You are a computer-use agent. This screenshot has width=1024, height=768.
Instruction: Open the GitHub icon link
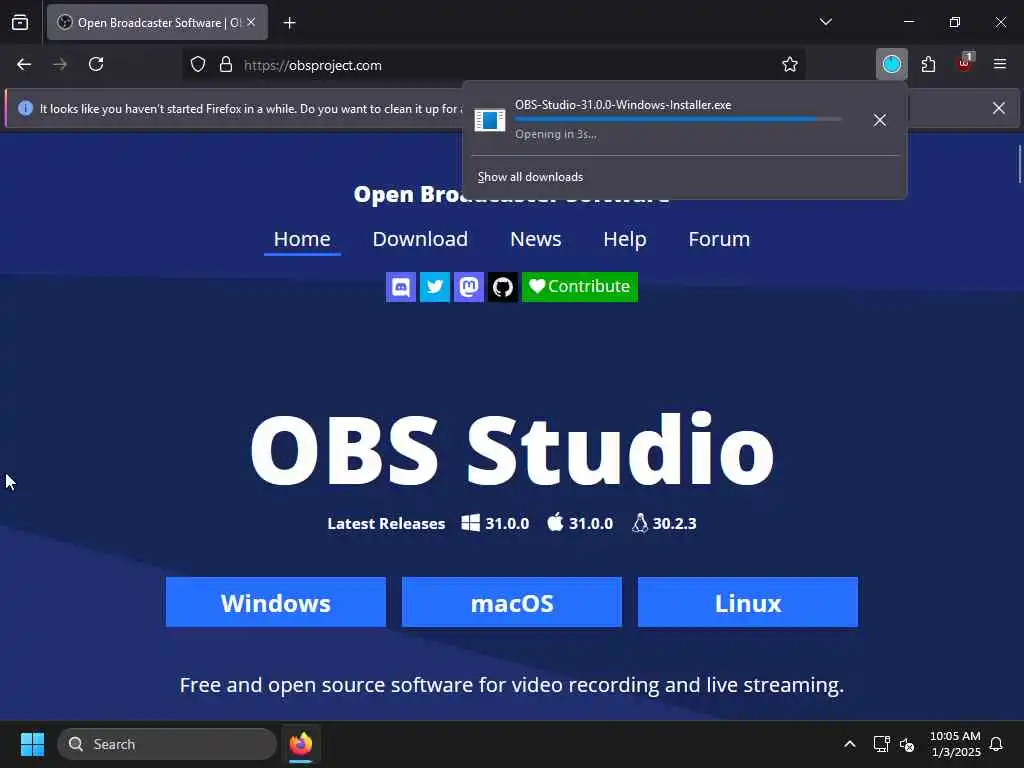coord(503,287)
